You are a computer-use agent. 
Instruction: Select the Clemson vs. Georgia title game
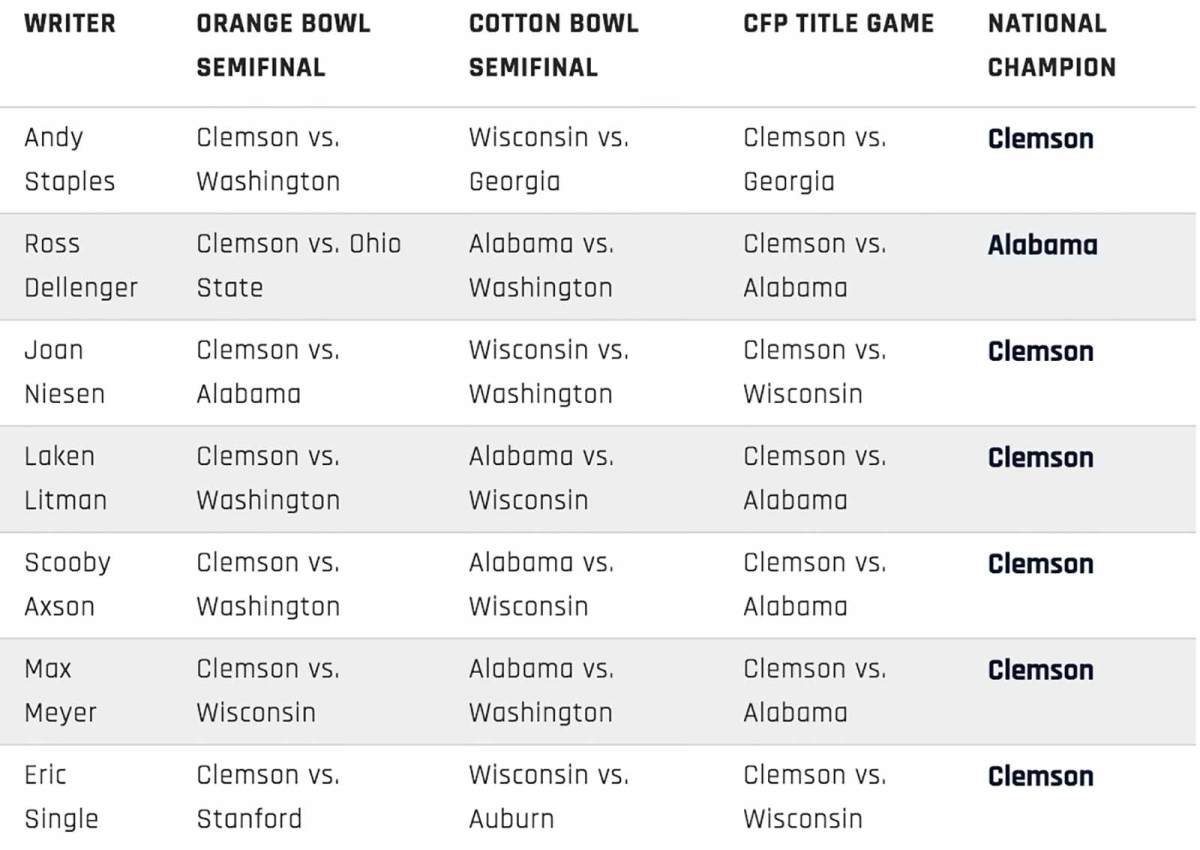tap(814, 160)
